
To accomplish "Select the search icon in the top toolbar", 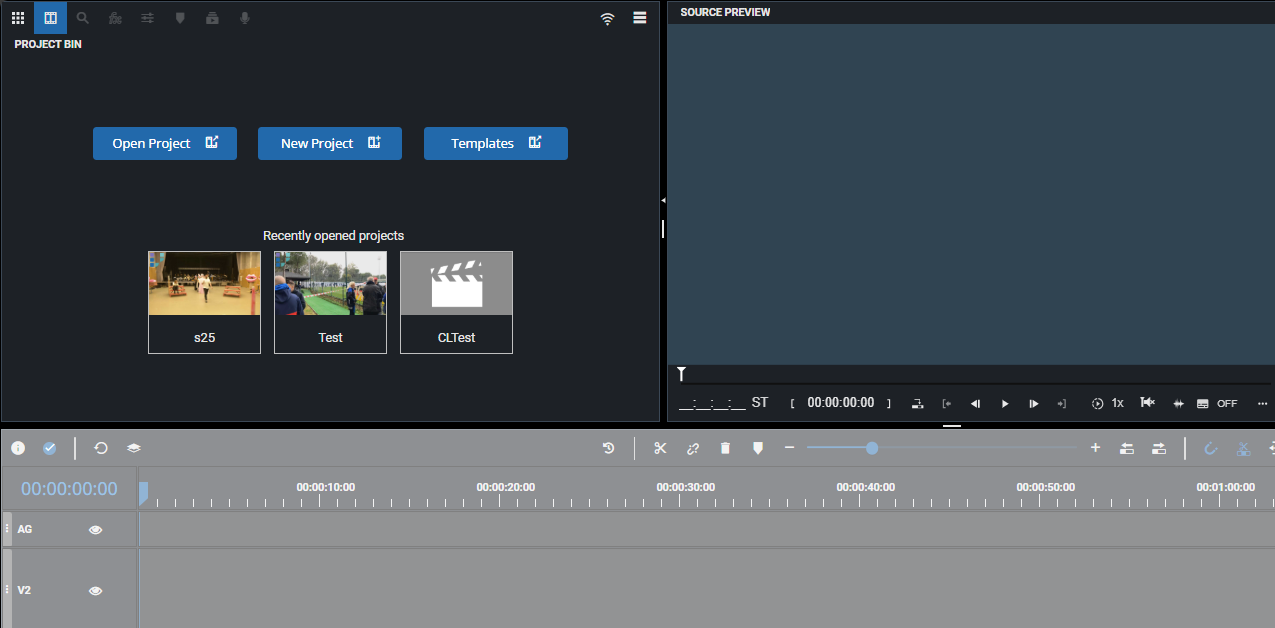I will [x=82, y=17].
